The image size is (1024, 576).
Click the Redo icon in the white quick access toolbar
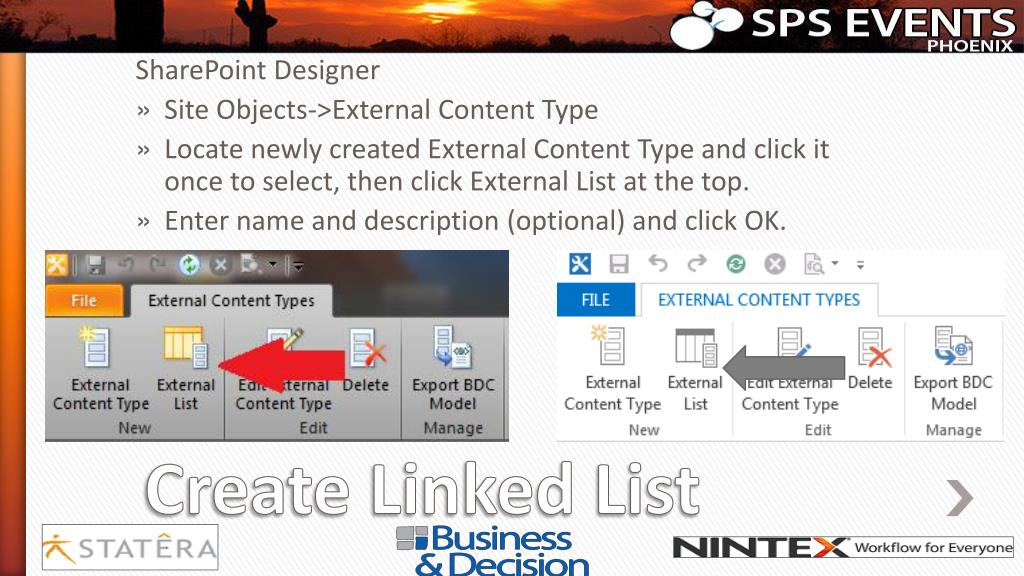(x=697, y=264)
